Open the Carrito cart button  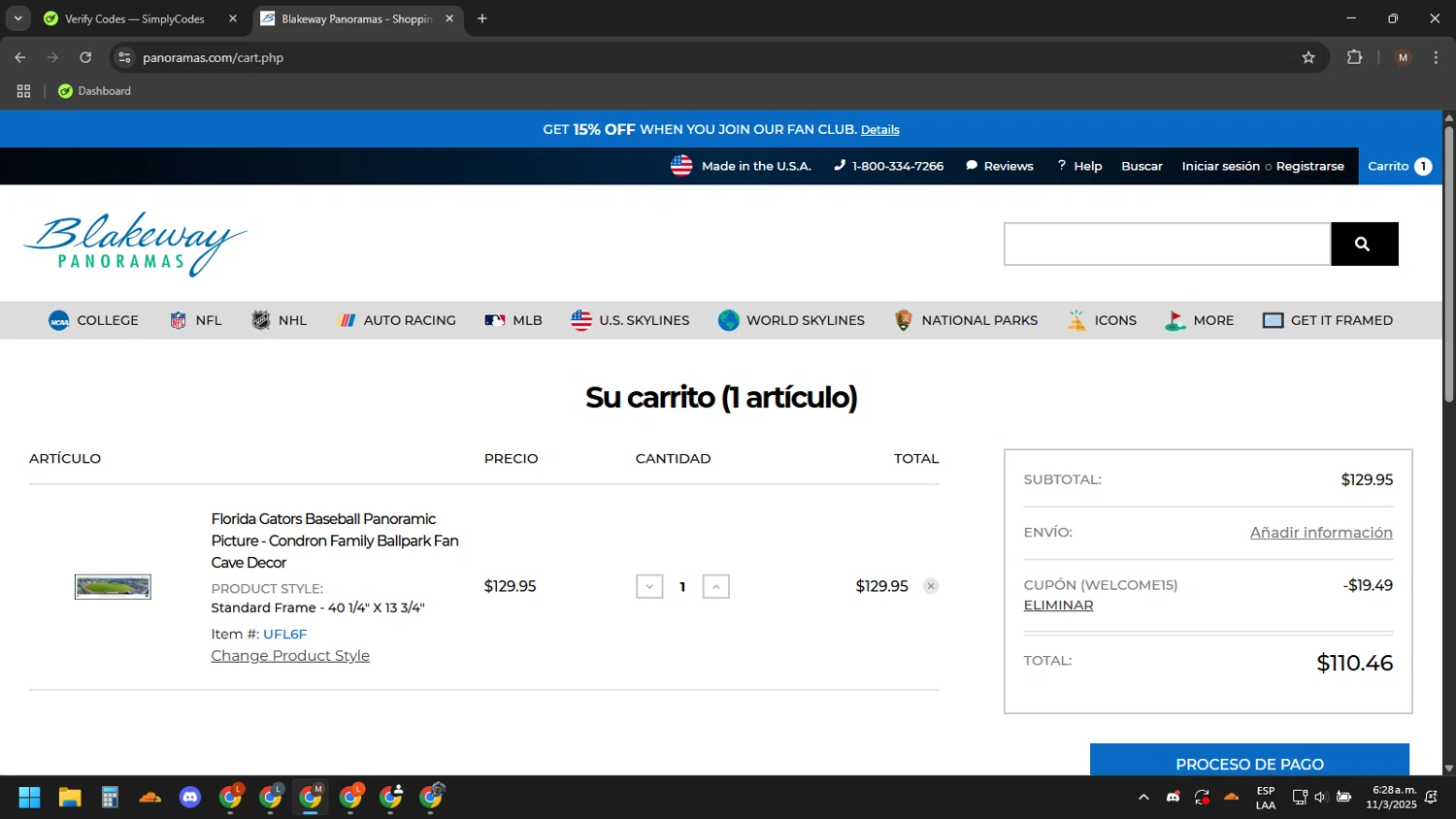tap(1400, 166)
